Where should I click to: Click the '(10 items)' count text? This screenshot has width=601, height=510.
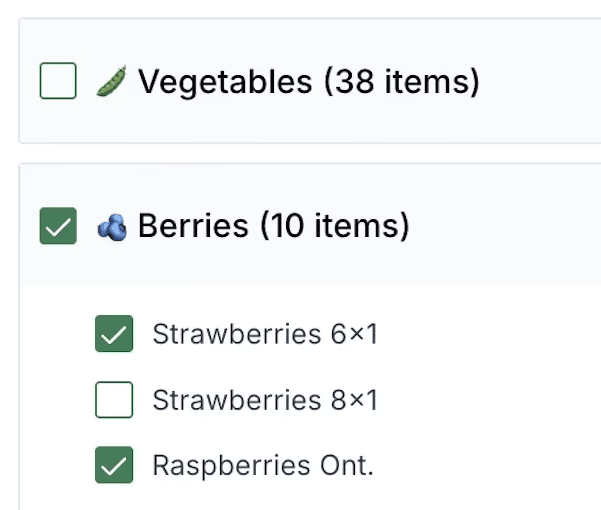pos(334,226)
